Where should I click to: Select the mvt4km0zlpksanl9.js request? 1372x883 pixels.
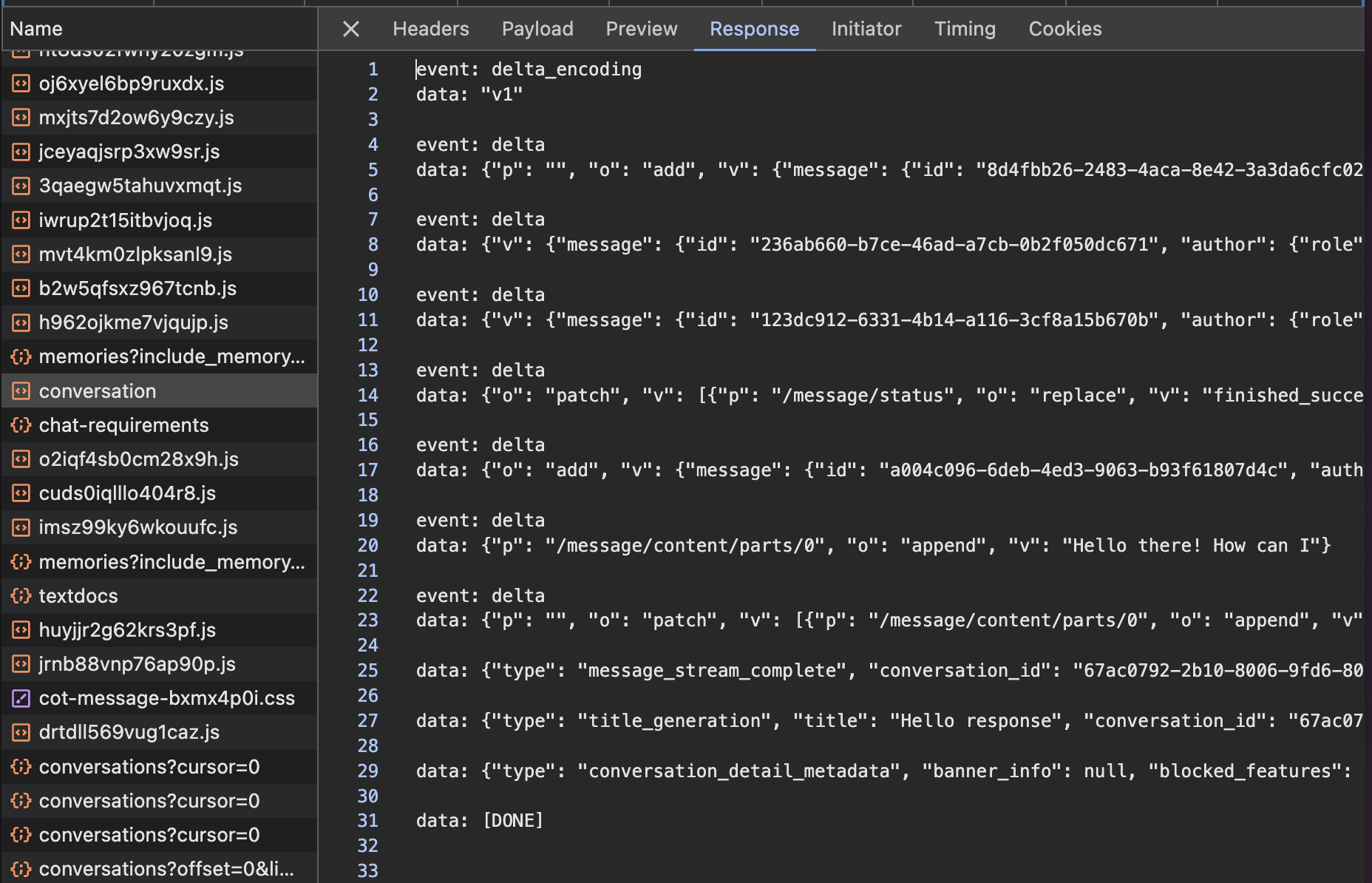(x=159, y=254)
